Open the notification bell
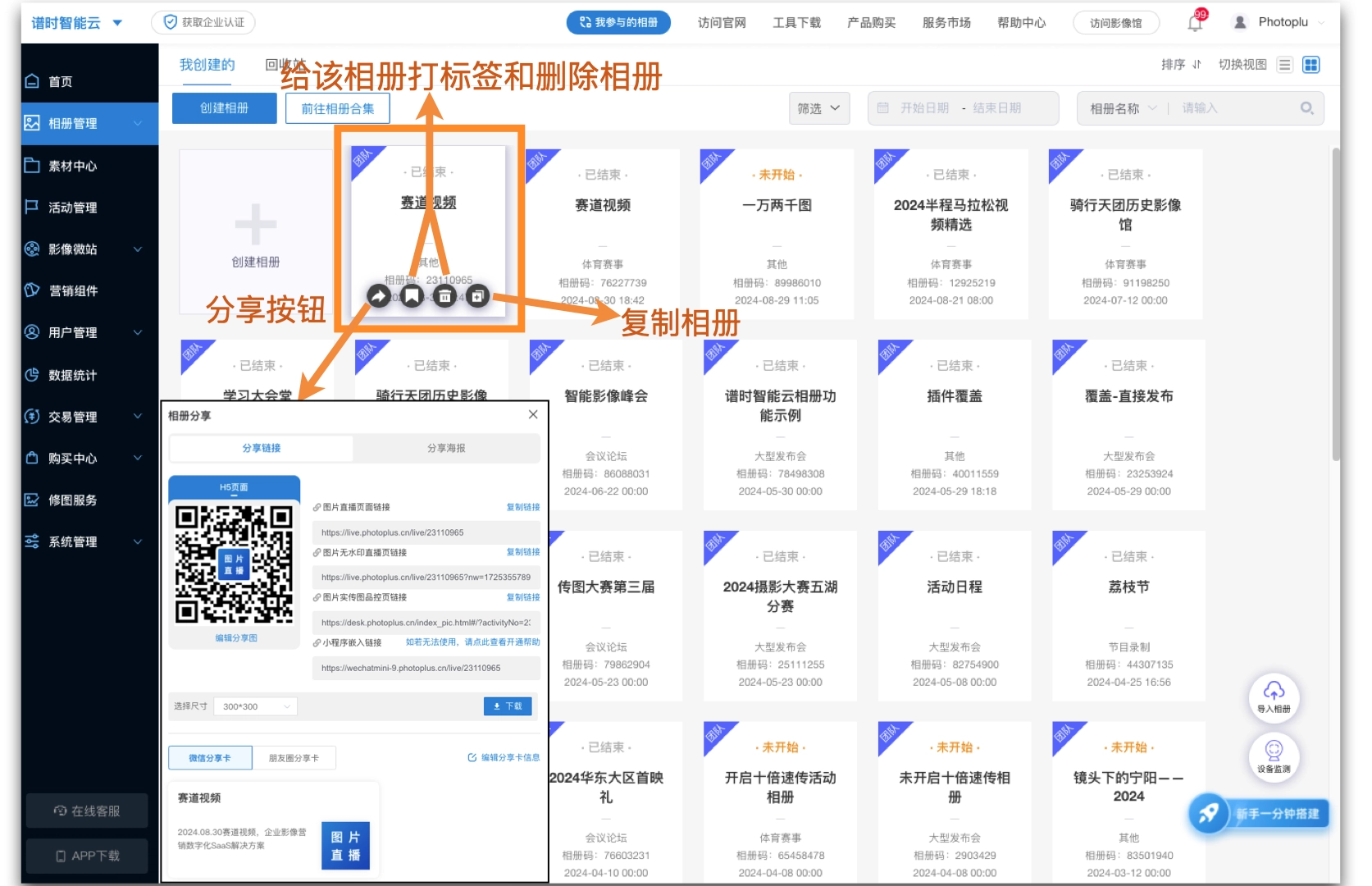Screen dimensions: 1372x886 coord(1195,23)
